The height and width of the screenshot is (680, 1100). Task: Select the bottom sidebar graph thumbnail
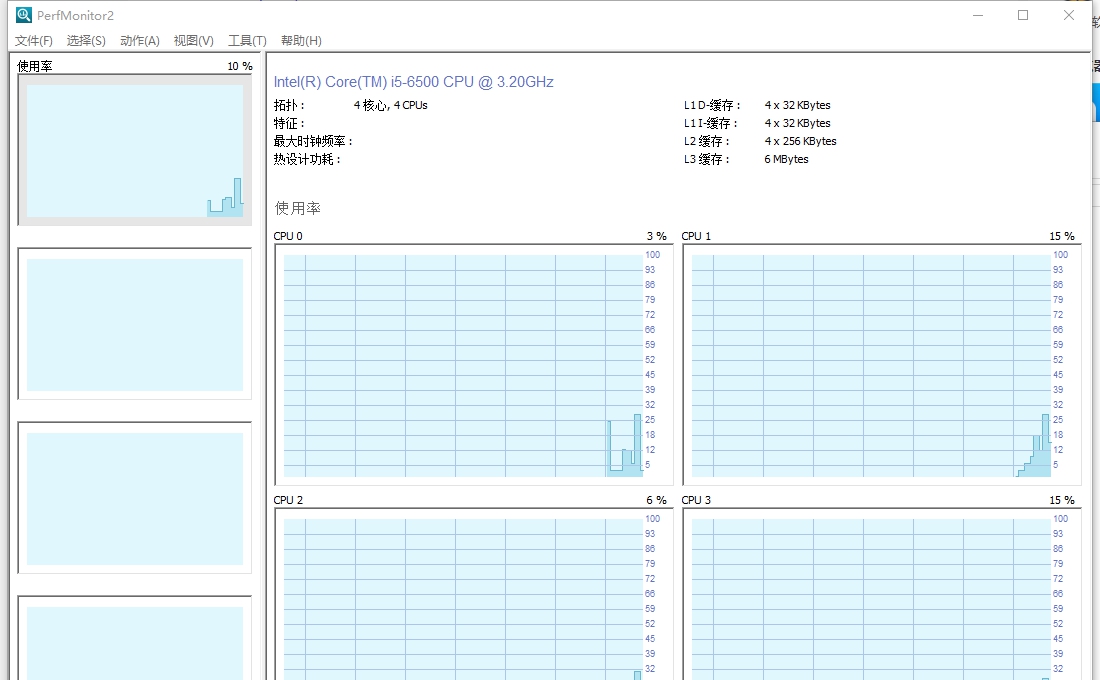[x=136, y=642]
